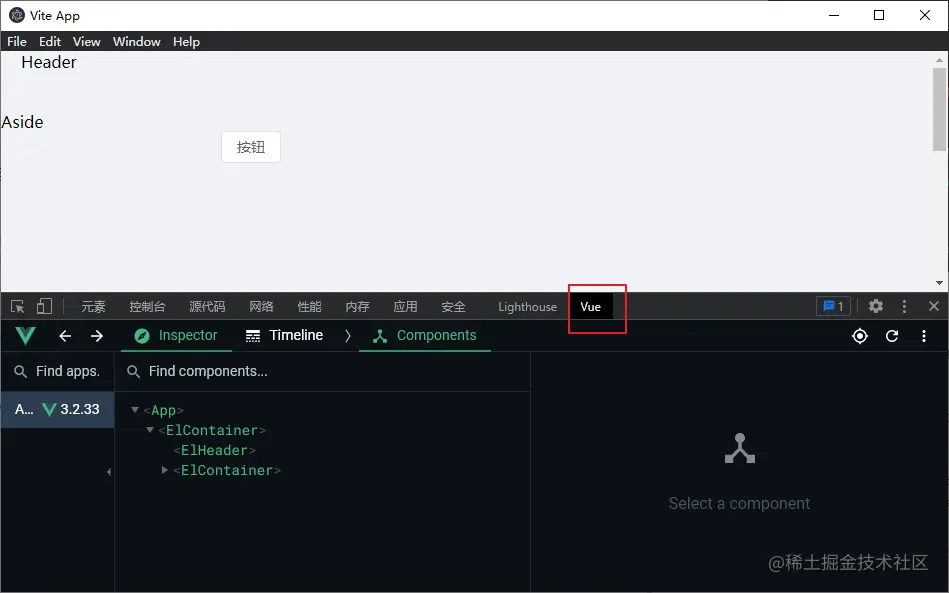
Task: Click the scrollbar up arrow
Action: (939, 60)
